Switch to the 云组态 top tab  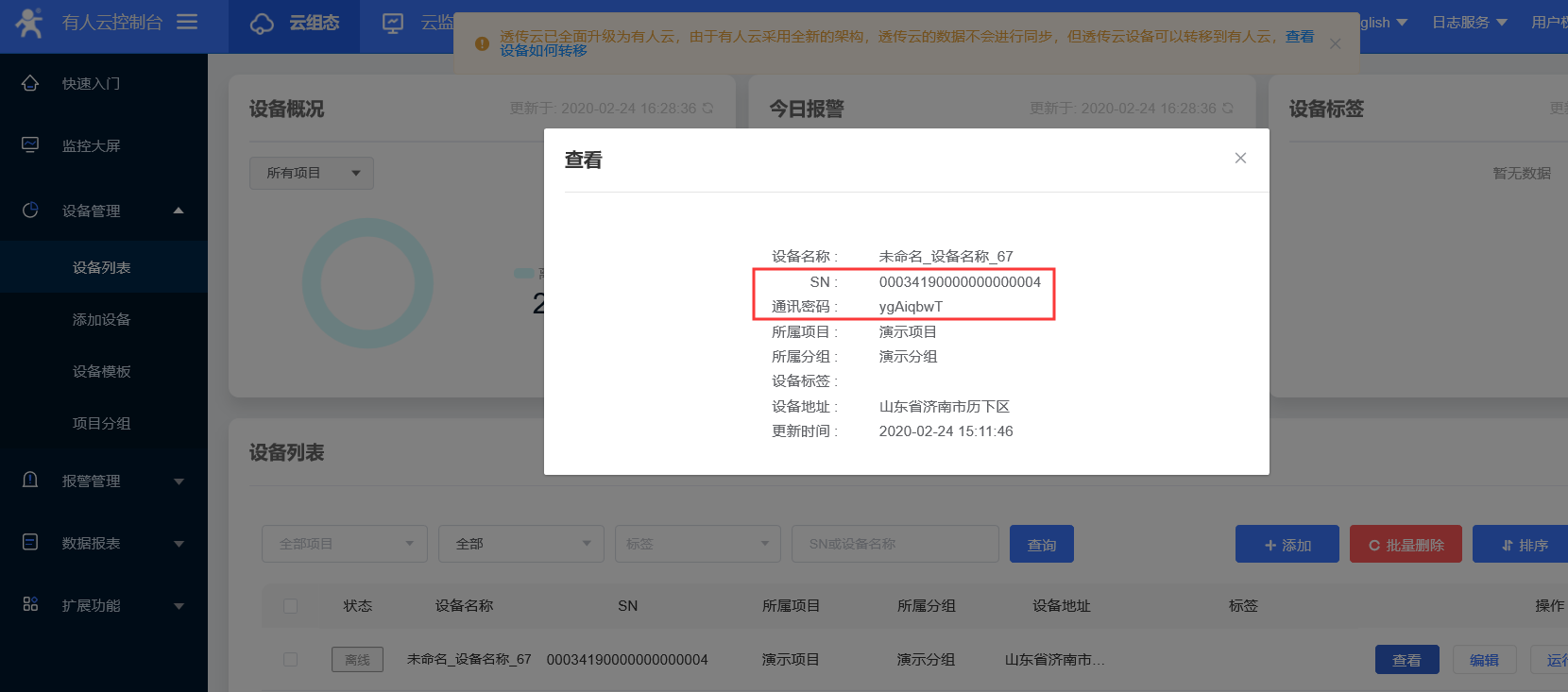[x=295, y=24]
